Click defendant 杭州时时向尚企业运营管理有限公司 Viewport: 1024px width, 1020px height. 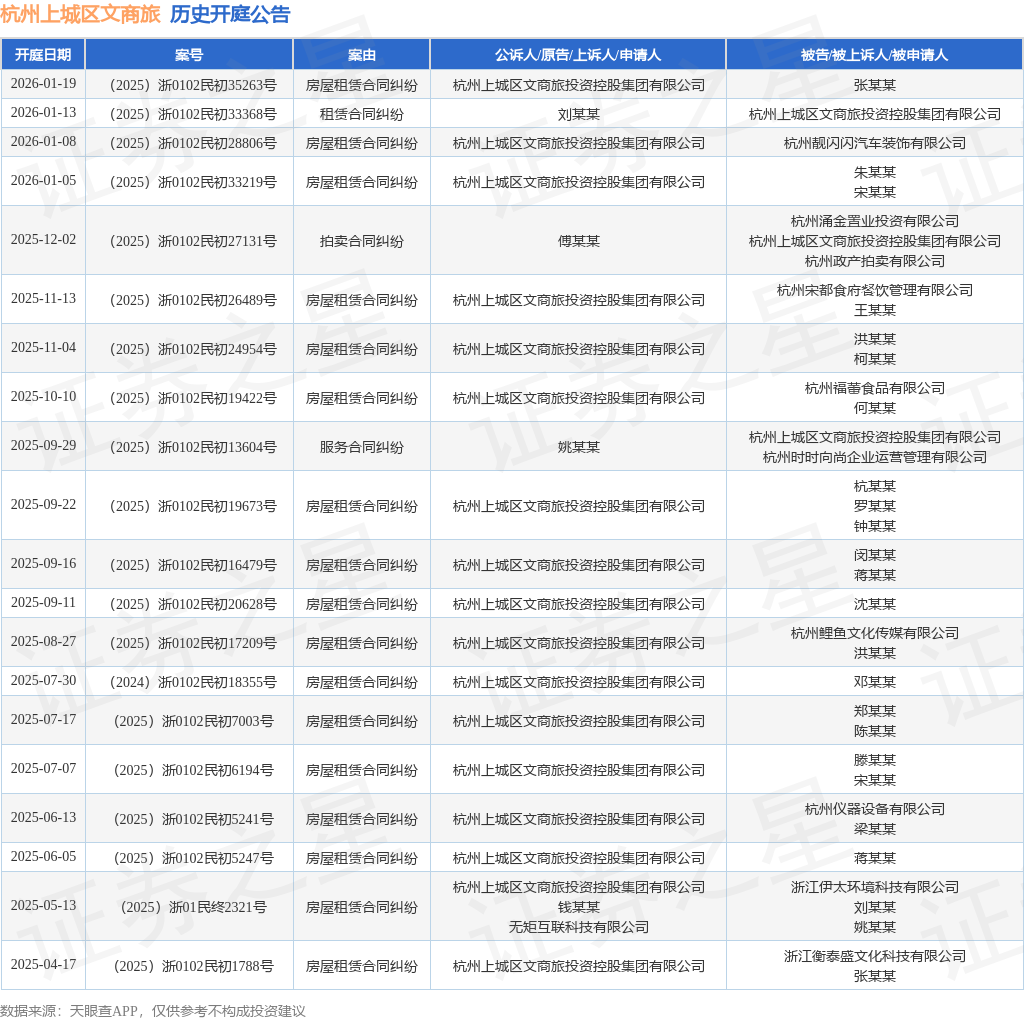pyautogui.click(x=874, y=457)
